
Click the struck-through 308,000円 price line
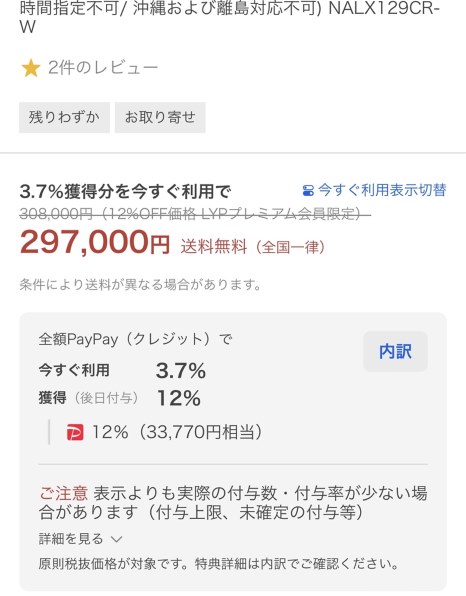(x=195, y=214)
